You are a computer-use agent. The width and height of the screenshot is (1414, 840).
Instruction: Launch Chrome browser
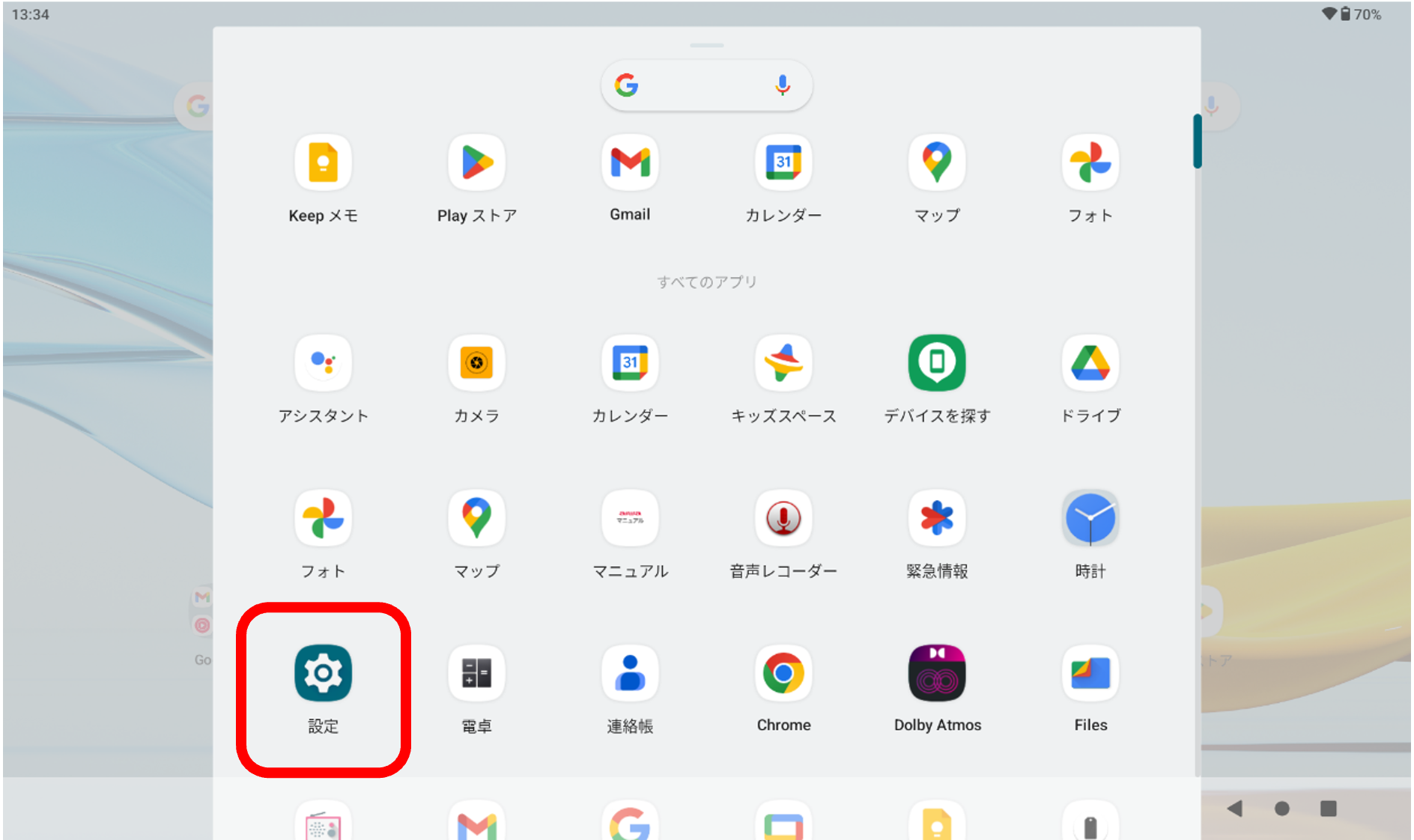pos(783,672)
